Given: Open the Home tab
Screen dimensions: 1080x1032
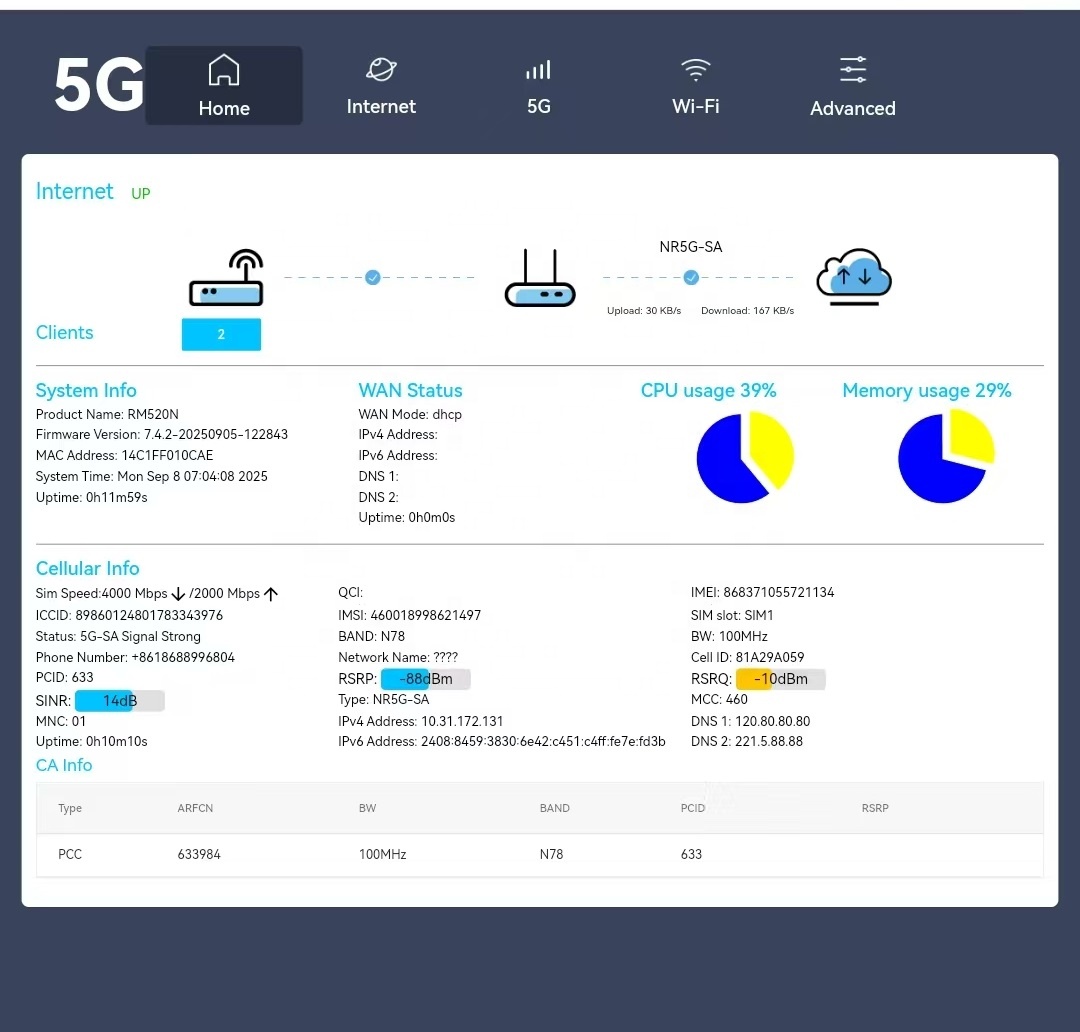Looking at the screenshot, I should [224, 85].
